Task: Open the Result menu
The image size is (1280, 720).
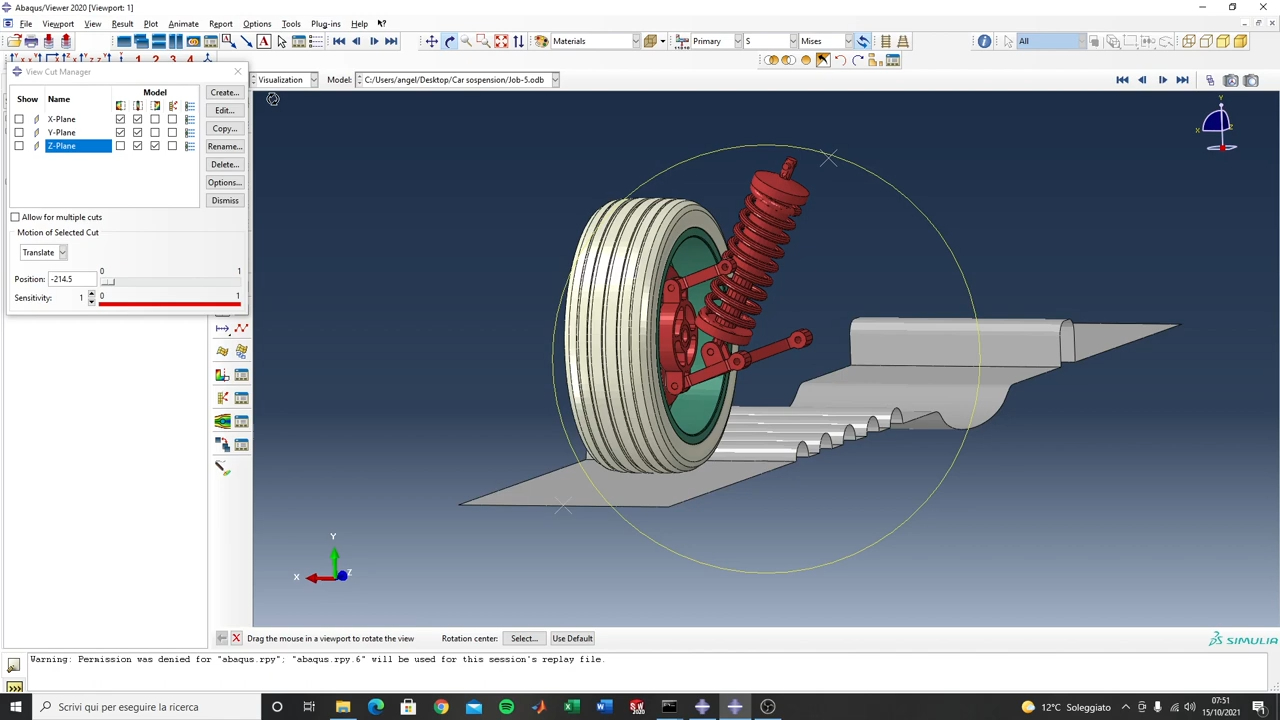Action: click(x=123, y=24)
